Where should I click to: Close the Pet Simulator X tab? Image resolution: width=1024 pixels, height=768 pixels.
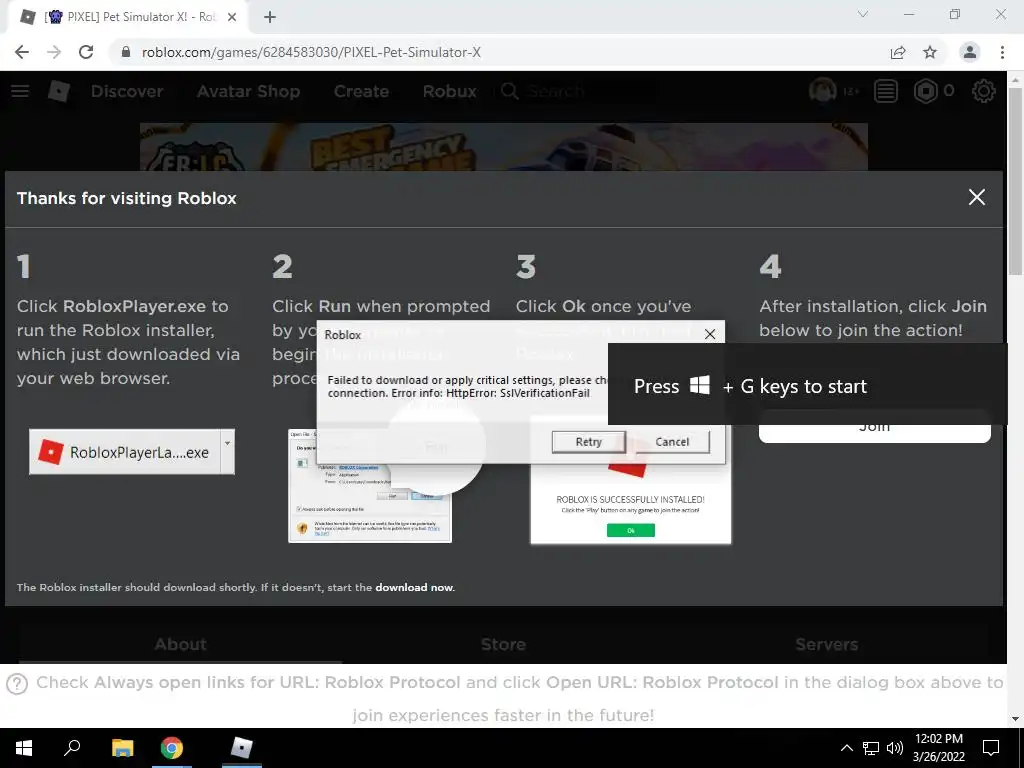pos(232,17)
